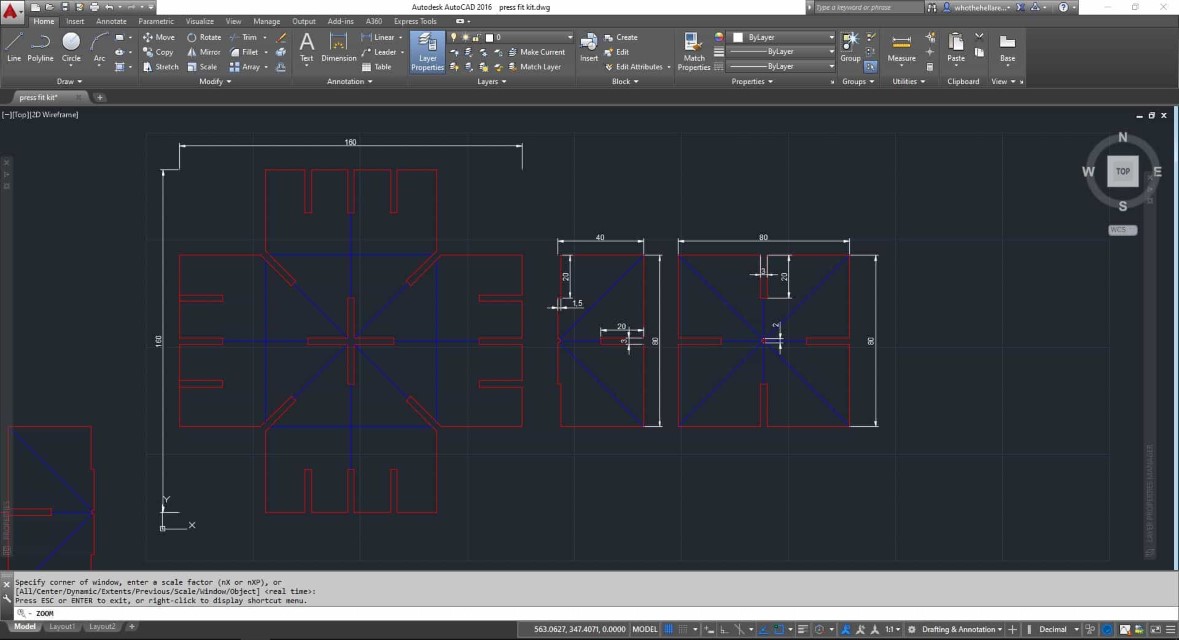Screen dimensions: 1179x640
Task: Expand the Draw panel
Action: point(69,81)
